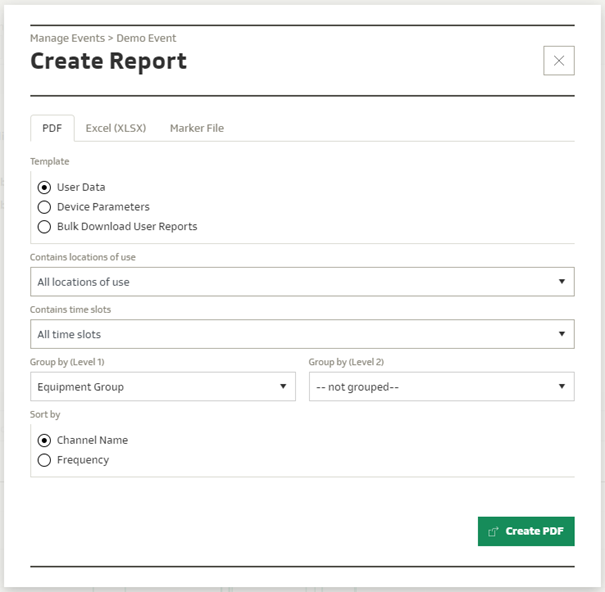
Task: Click the Manage Events breadcrumb link
Action: [x=66, y=38]
